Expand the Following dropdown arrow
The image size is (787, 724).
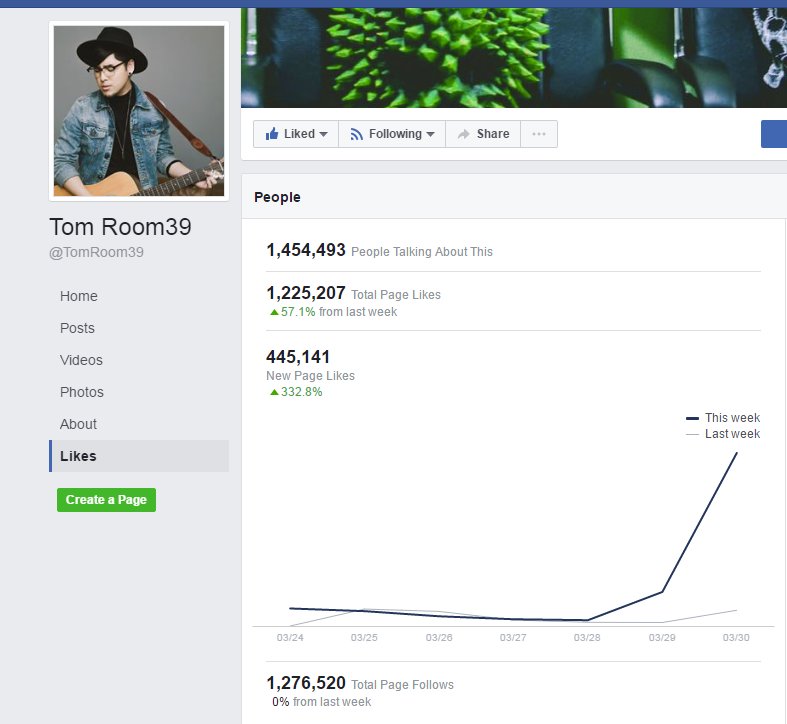click(x=430, y=134)
